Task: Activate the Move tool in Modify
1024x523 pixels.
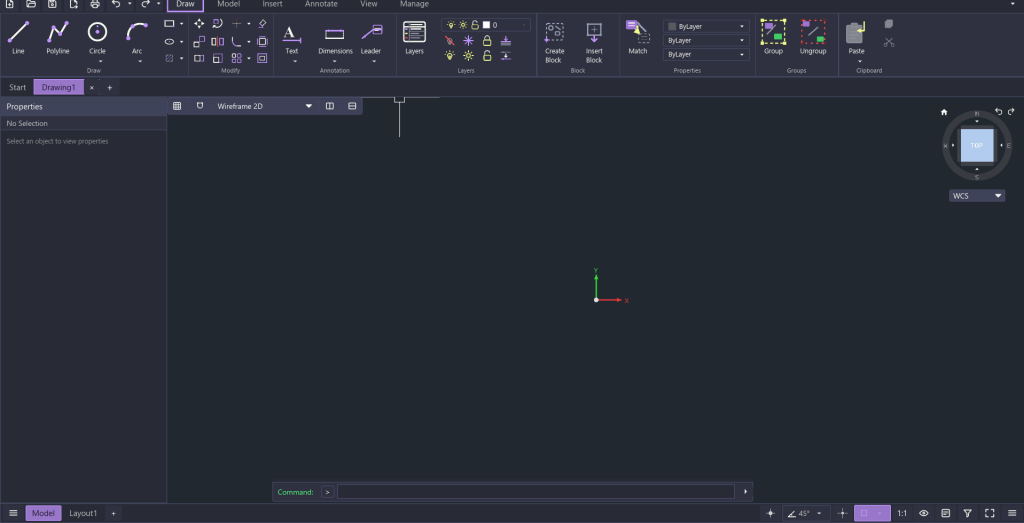Action: pos(199,24)
